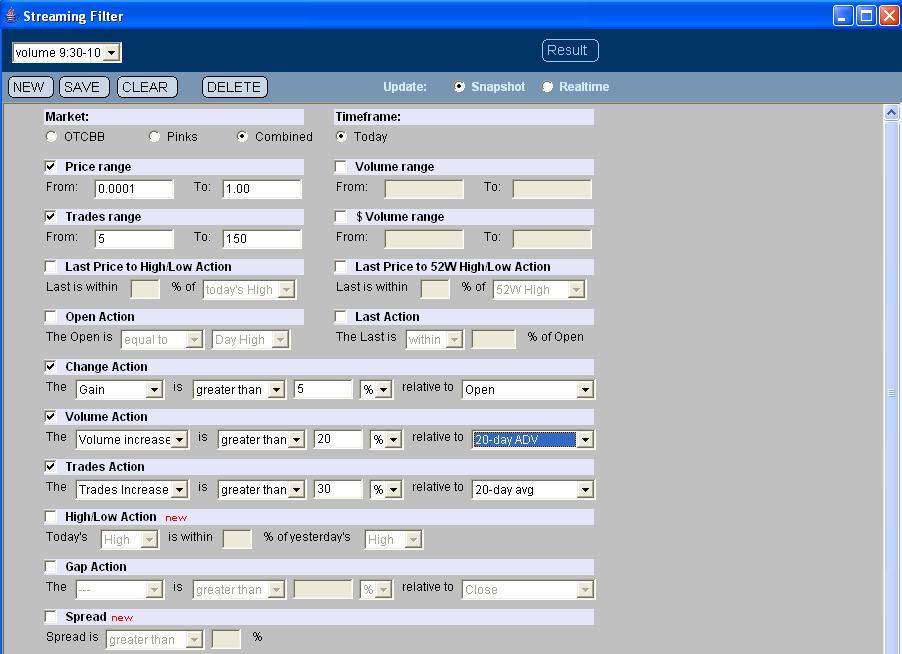Click the scrollbar up arrow
Viewport: 902px width, 654px height.
tap(891, 113)
